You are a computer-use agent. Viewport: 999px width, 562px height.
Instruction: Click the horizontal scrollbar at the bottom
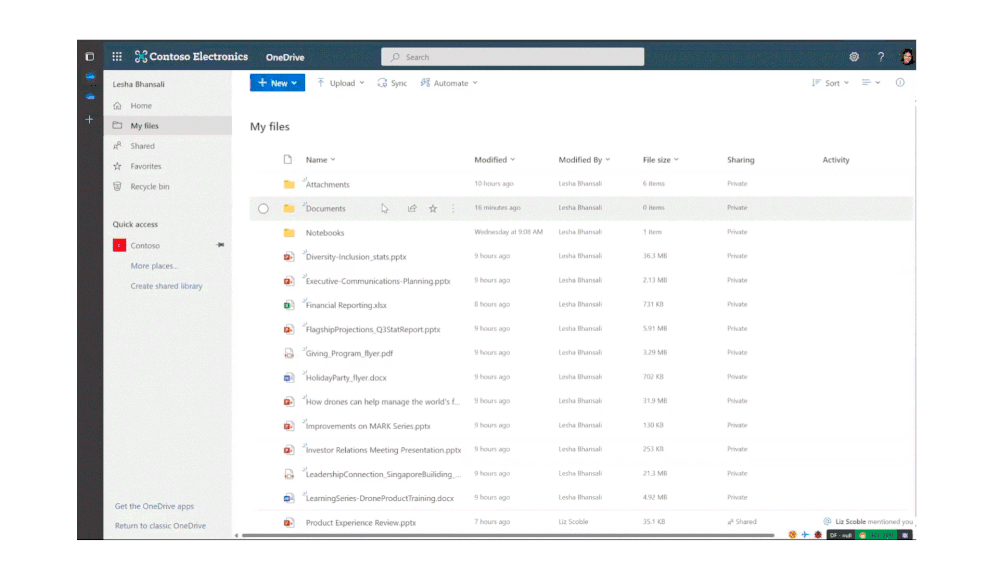tap(508, 535)
